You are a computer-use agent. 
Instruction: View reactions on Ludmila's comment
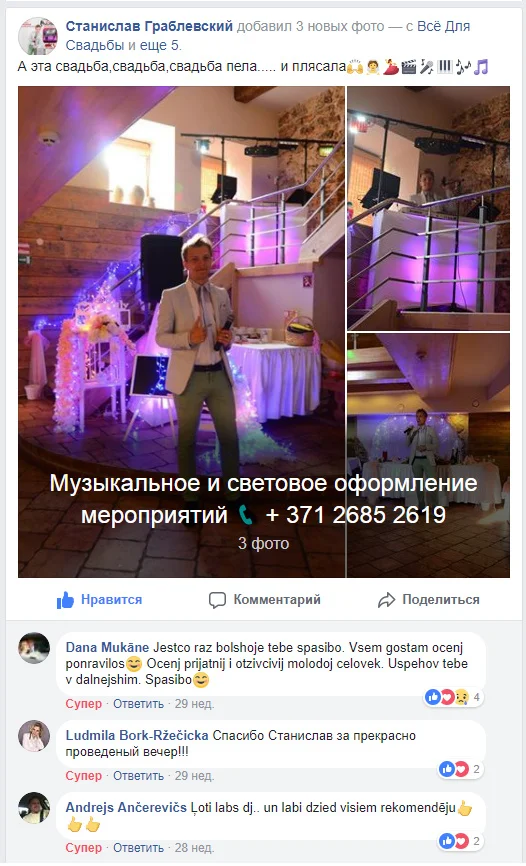461,769
